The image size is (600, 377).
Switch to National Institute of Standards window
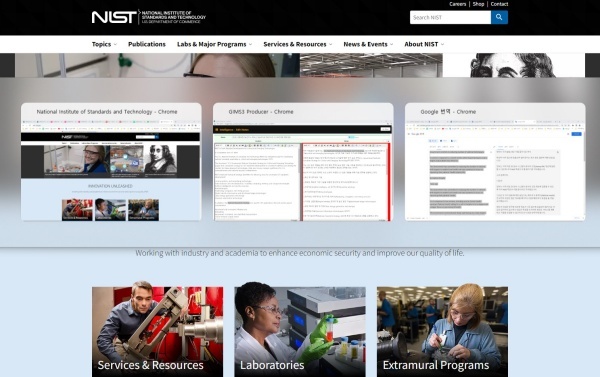click(x=111, y=162)
